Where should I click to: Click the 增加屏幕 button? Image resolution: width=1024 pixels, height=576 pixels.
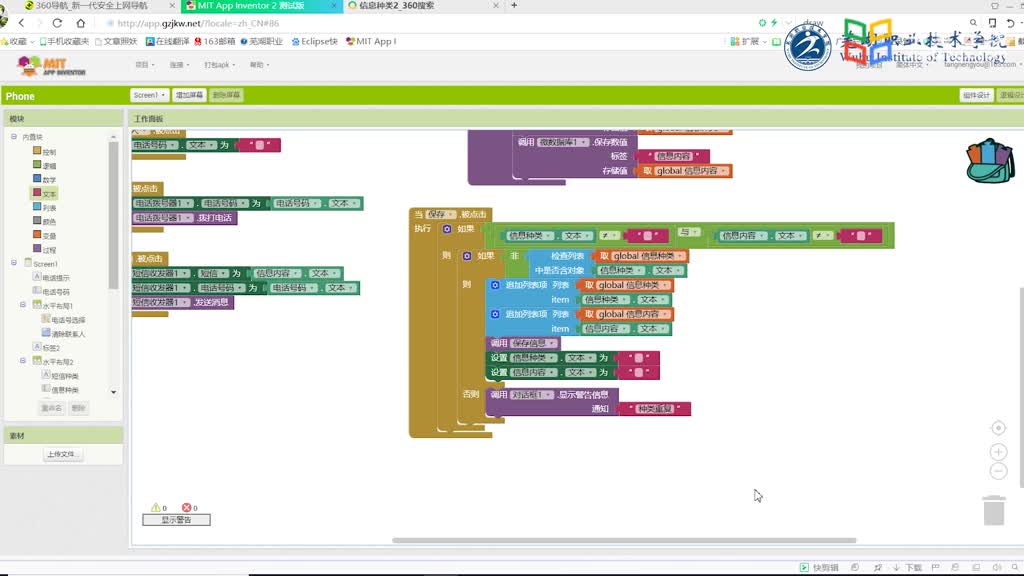click(x=189, y=95)
